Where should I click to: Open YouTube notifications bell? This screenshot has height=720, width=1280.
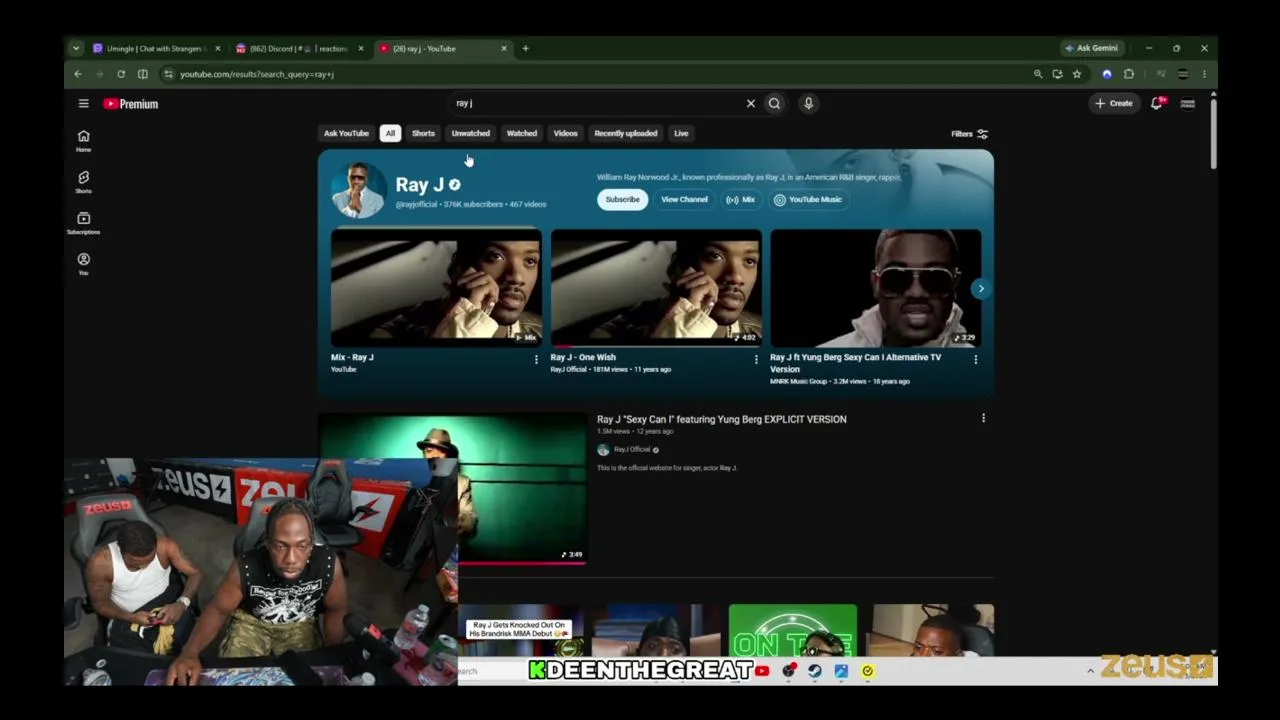click(x=1157, y=103)
